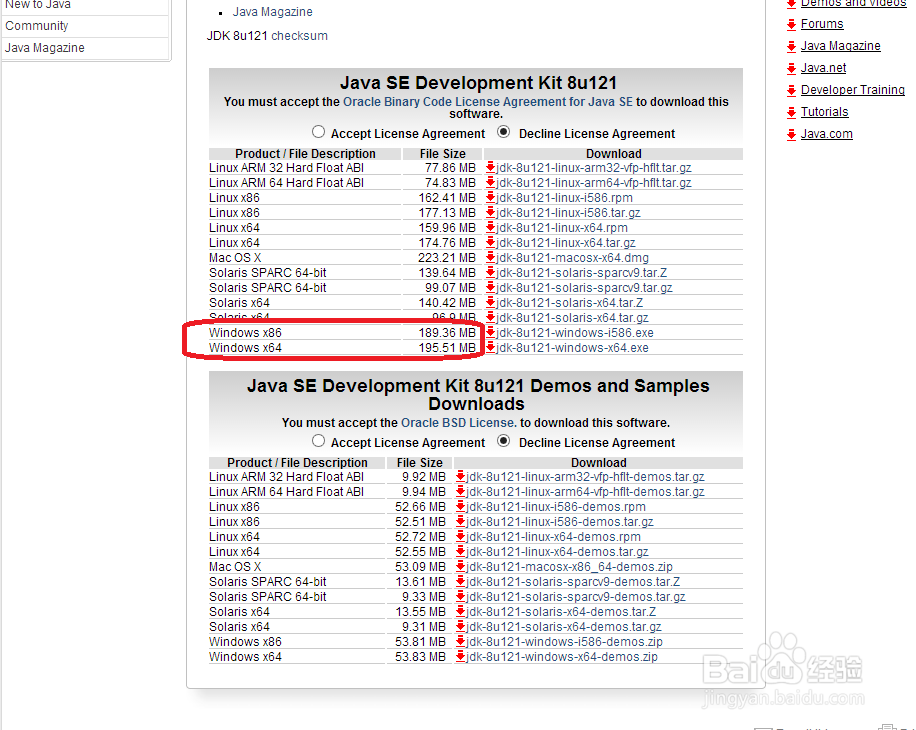Download jdk-8u121-windows-x64.exe file link
This screenshot has width=916, height=730.
(572, 348)
